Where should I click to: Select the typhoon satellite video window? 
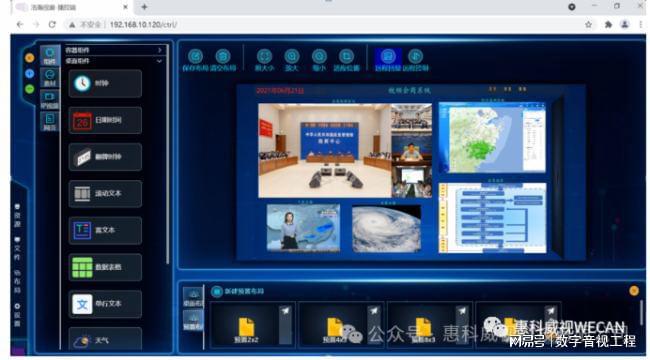(x=386, y=229)
